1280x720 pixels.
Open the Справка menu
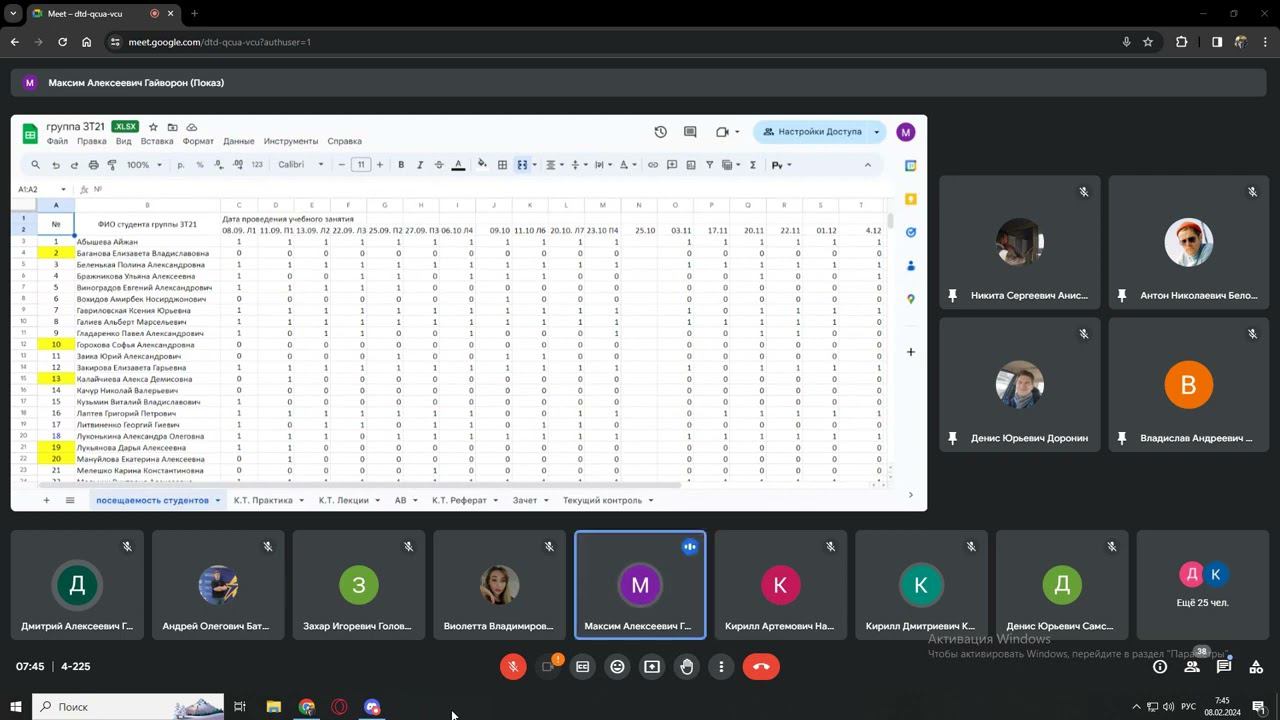click(x=345, y=142)
